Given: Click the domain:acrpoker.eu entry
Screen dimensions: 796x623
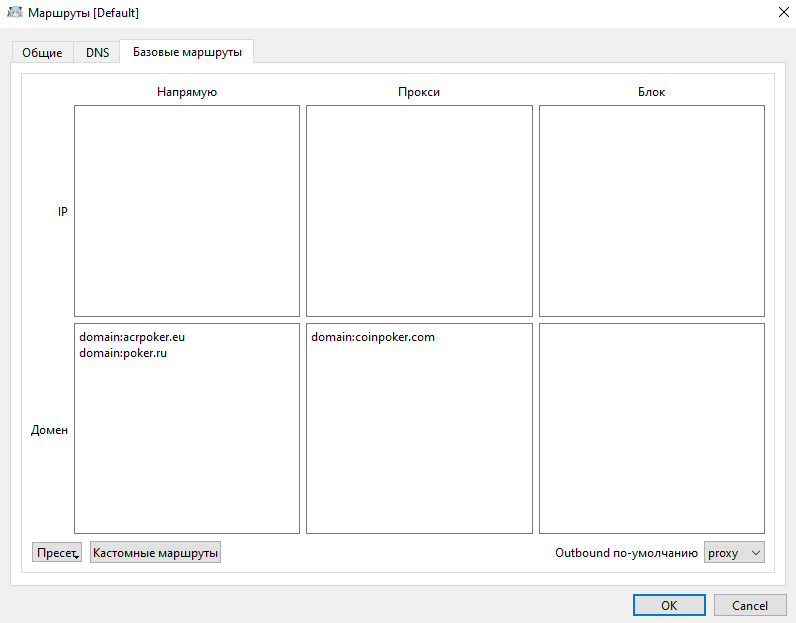Looking at the screenshot, I should click(x=132, y=337).
